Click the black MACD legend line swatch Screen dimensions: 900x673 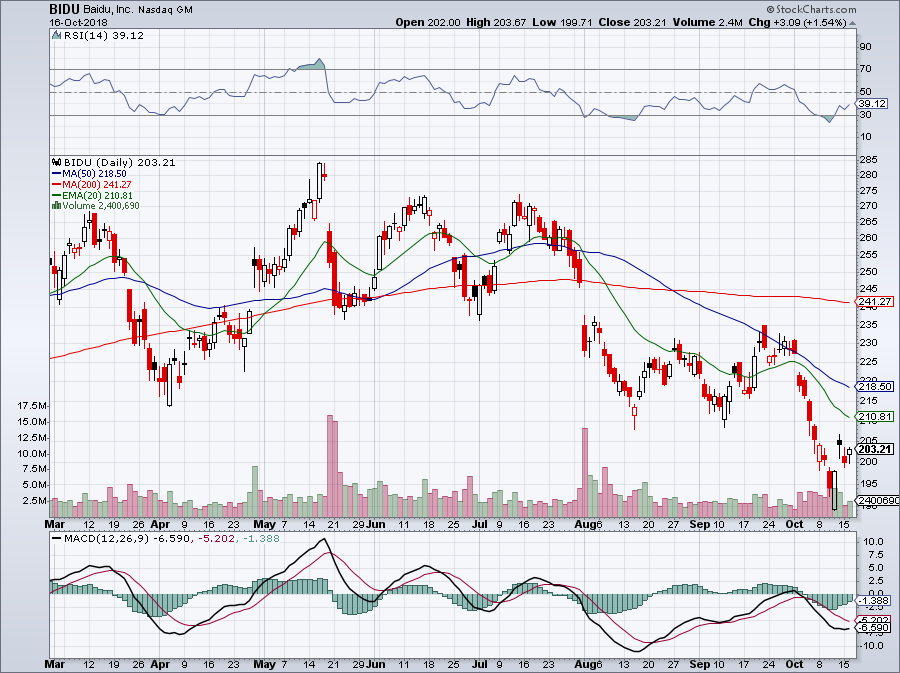[x=56, y=538]
